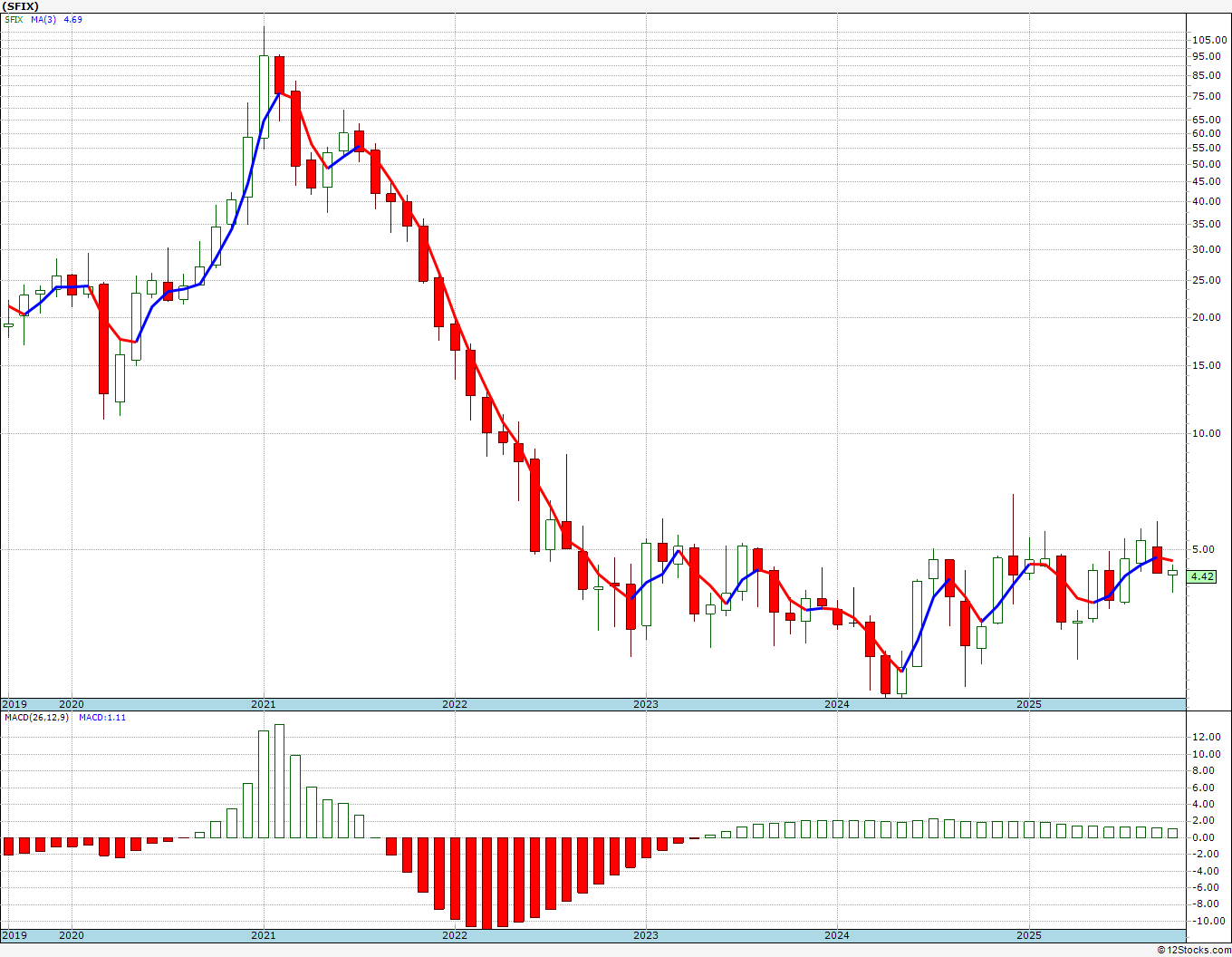Click the 12.00 MACD axis label
This screenshot has width=1232, height=957.
point(1208,737)
